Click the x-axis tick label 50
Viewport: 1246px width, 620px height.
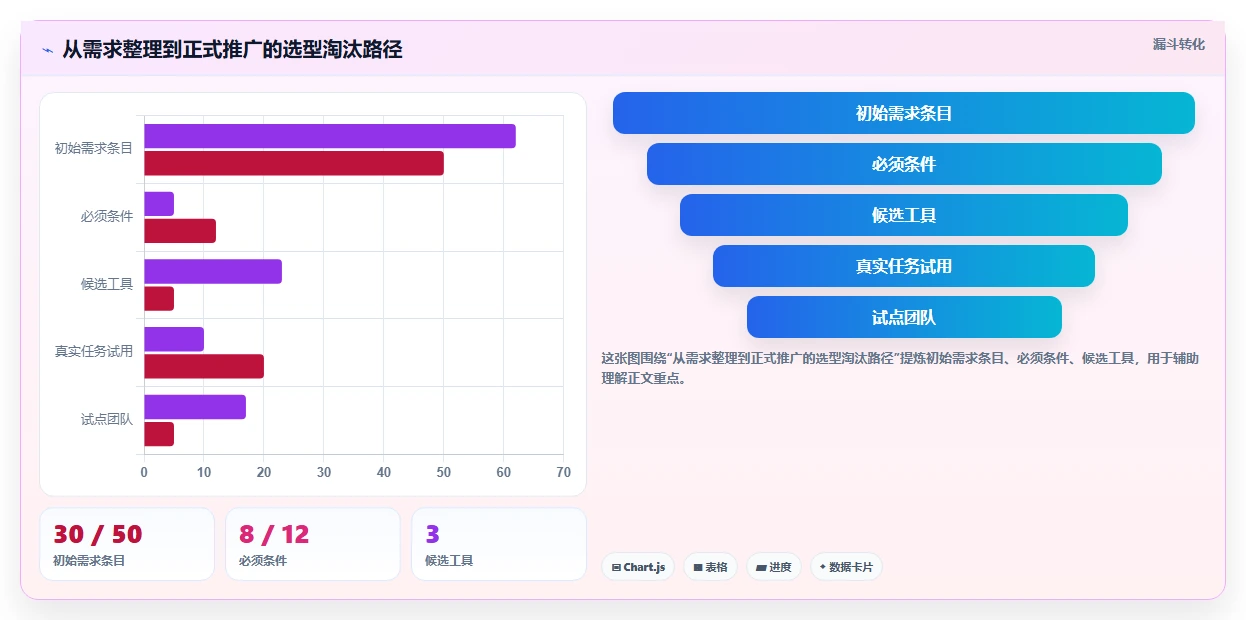click(x=444, y=472)
